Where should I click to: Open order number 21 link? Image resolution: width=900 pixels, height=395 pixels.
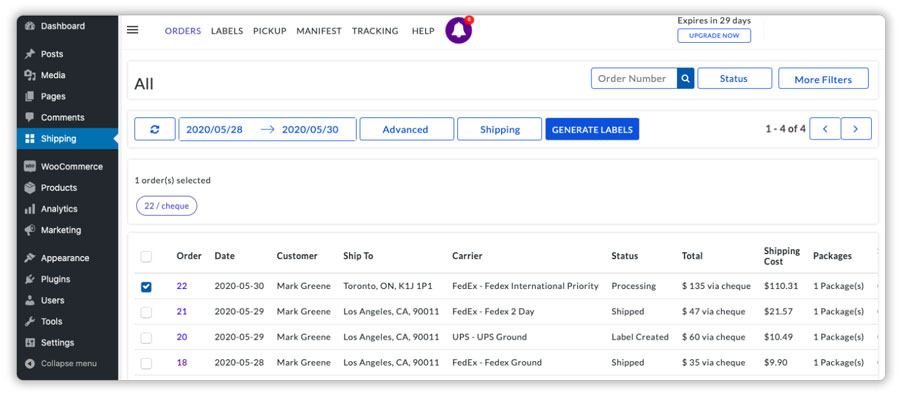182,312
